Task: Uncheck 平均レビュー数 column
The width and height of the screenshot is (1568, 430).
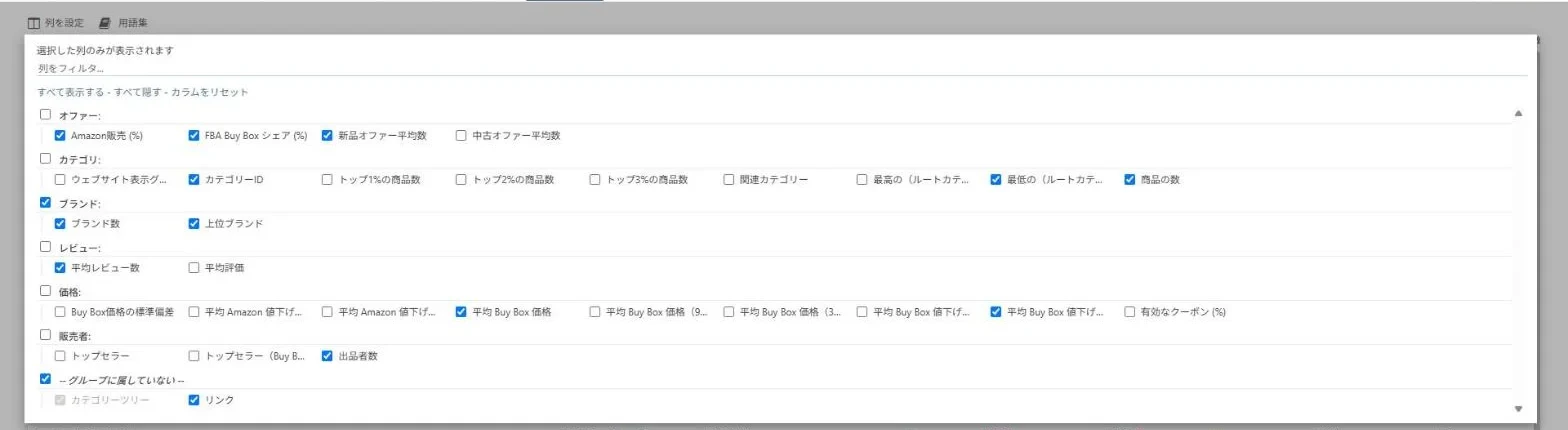Action: click(x=60, y=267)
